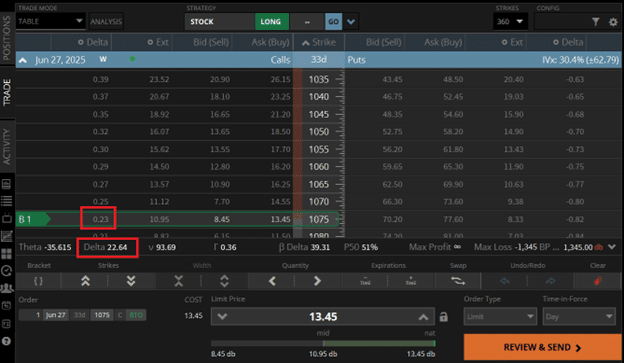This screenshot has width=624, height=363.
Task: Toggle the C call type chip
Action: [x=120, y=315]
